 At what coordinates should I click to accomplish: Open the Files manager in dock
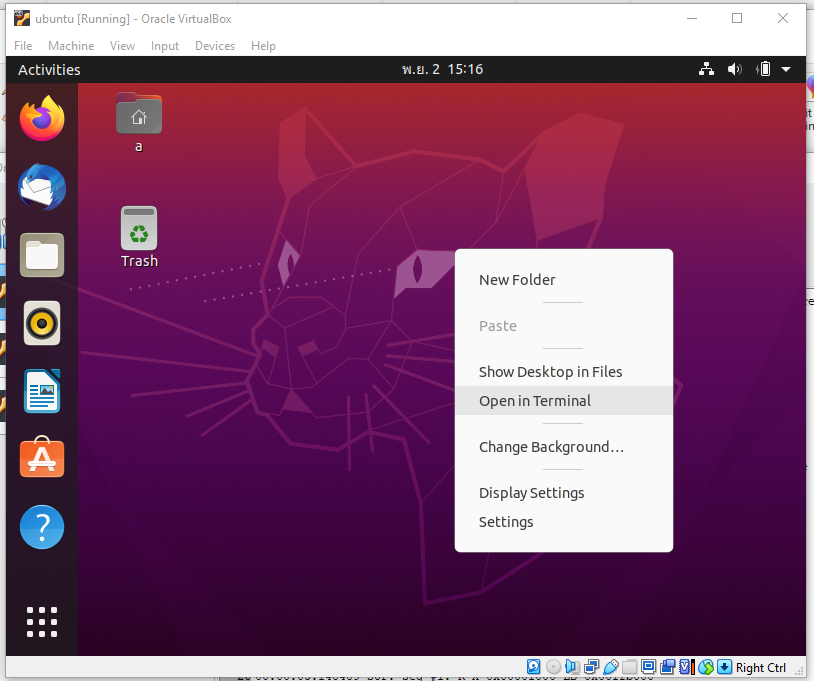[42, 255]
